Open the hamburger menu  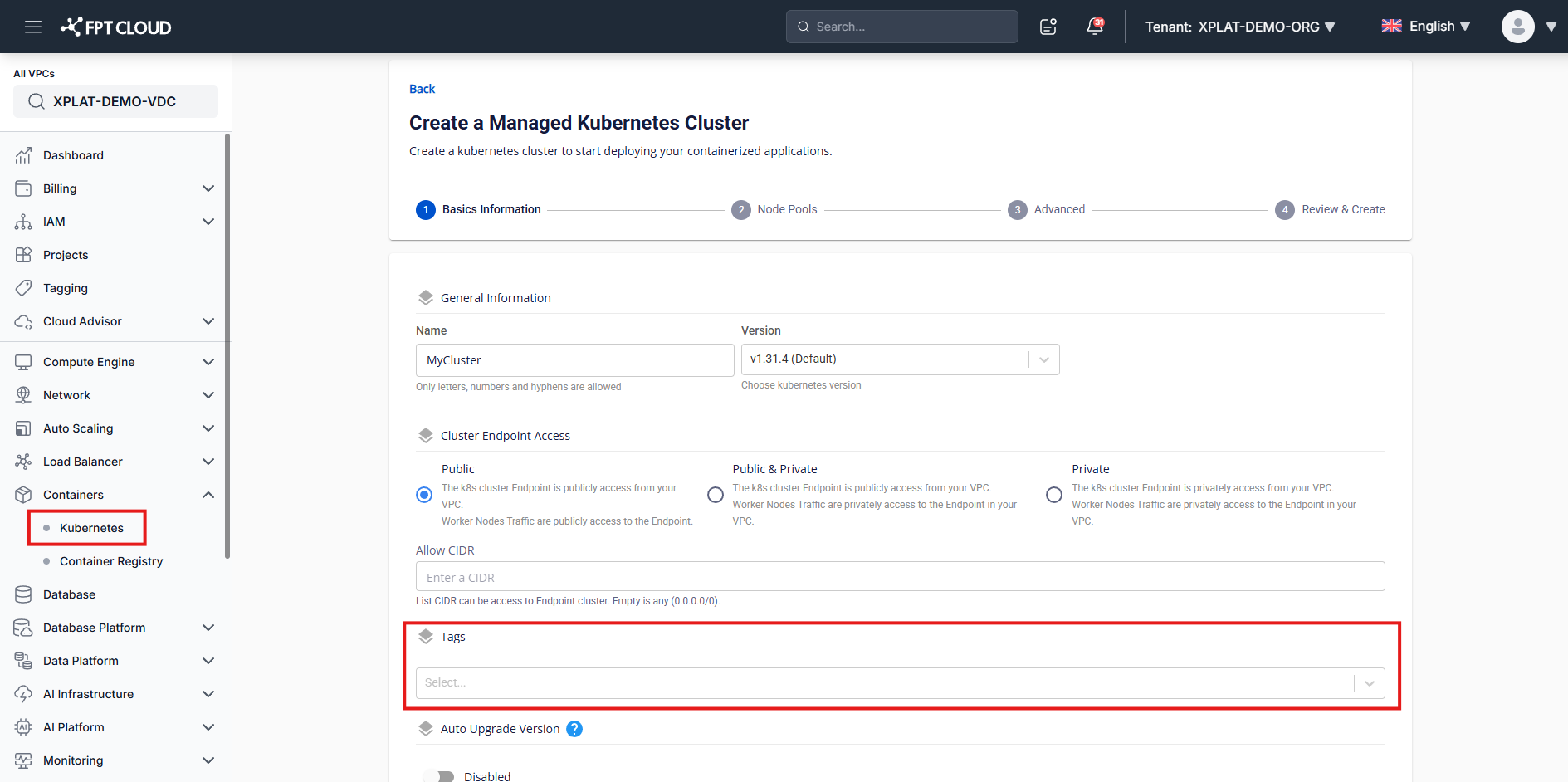[x=33, y=27]
